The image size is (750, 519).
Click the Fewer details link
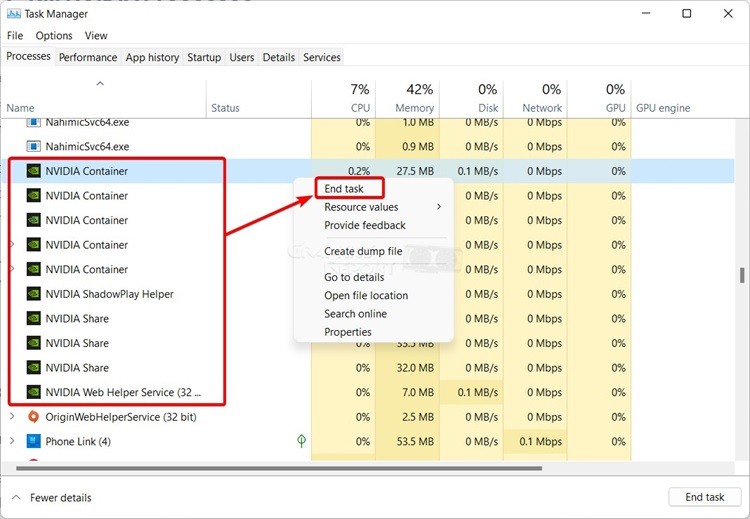pyautogui.click(x=60, y=498)
